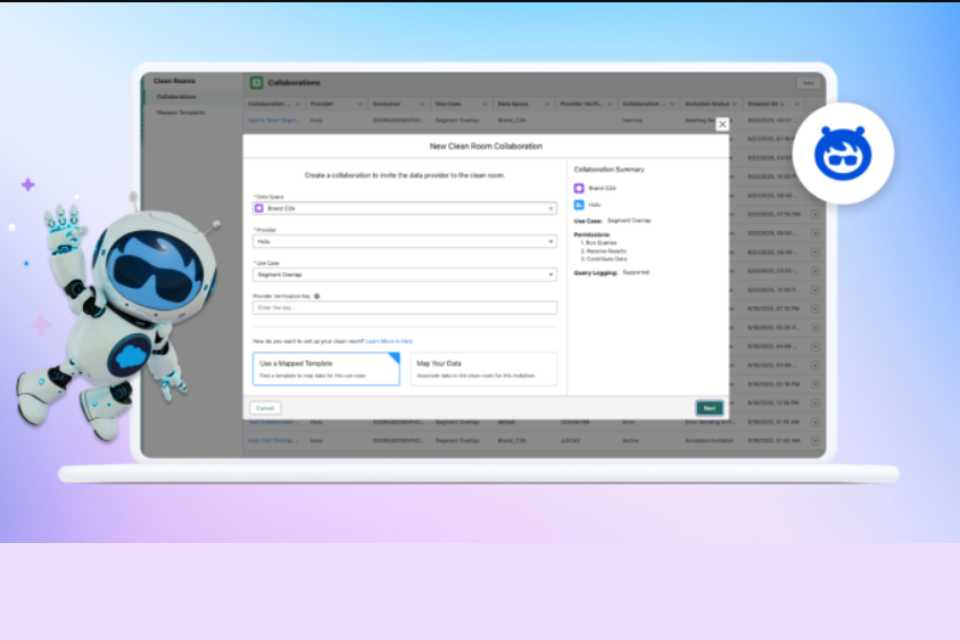
Task: Select the Use a Mapped Template option
Action: (326, 369)
